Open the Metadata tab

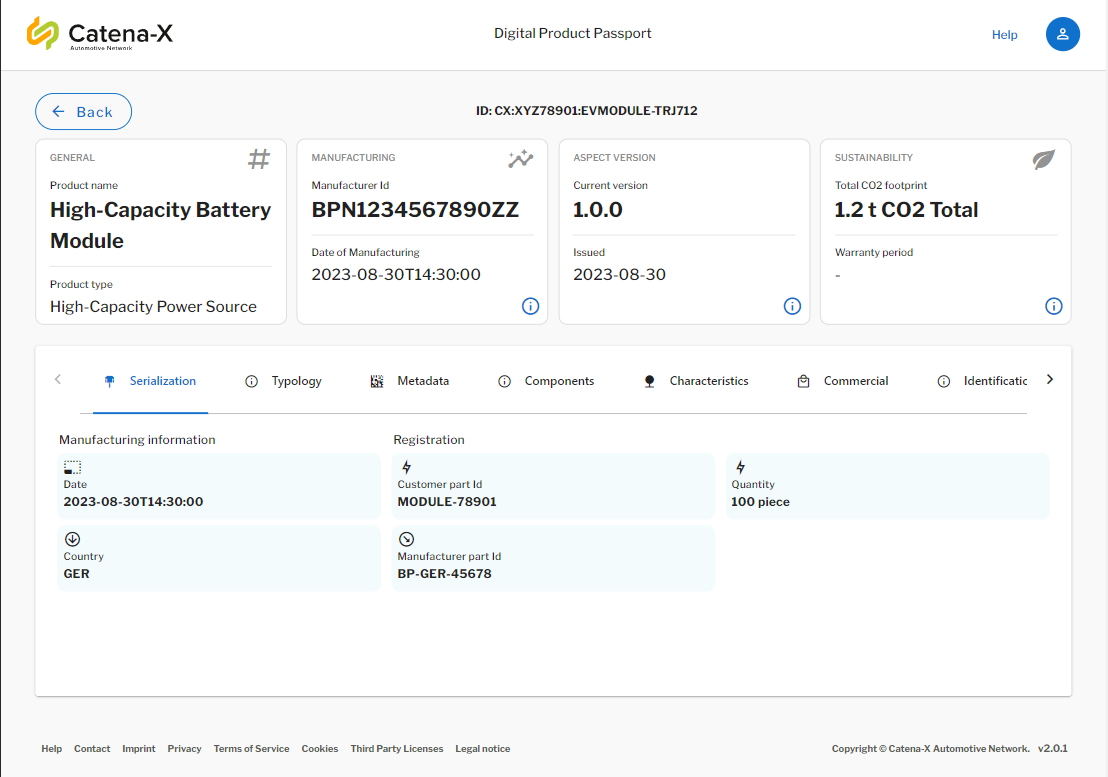click(x=410, y=381)
